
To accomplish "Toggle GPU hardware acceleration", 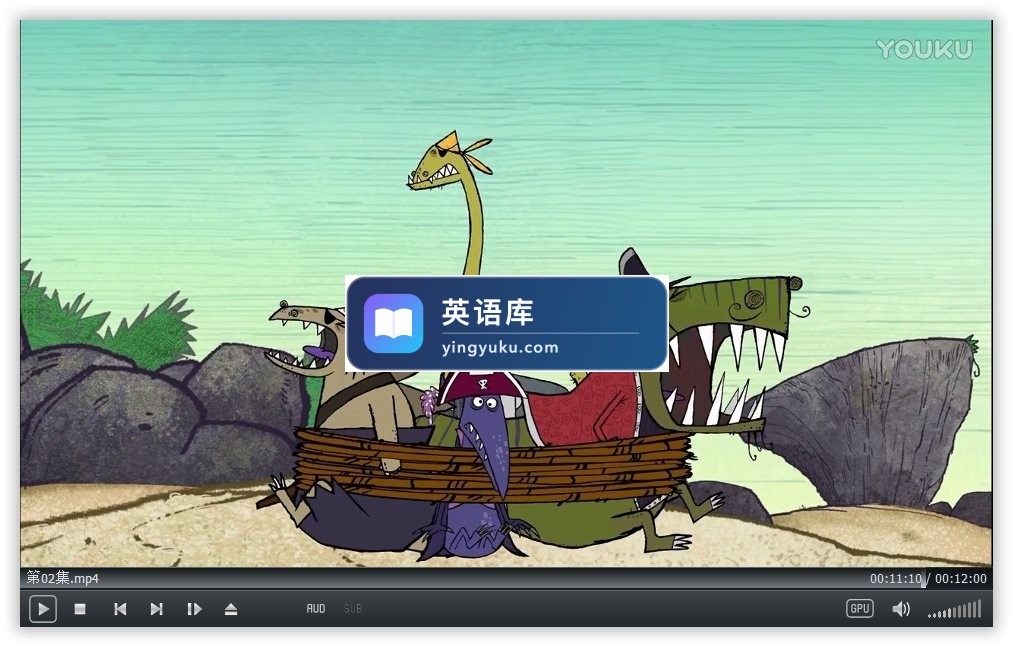I will 860,608.
